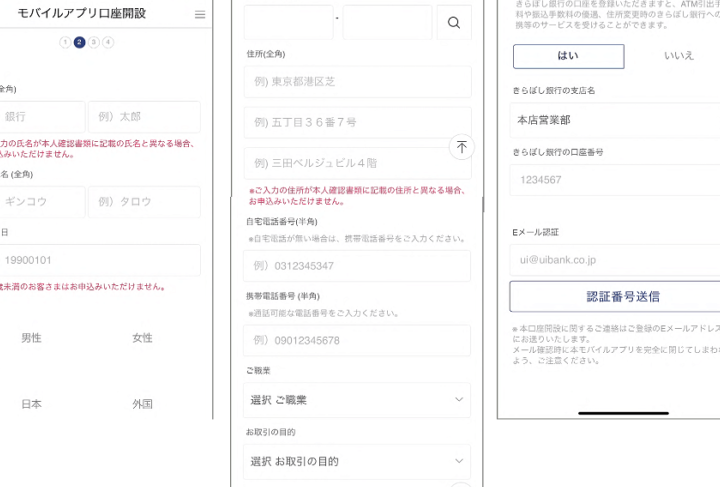Choose 外国 nationality option
Screen dimensions: 720x487
tap(142, 404)
